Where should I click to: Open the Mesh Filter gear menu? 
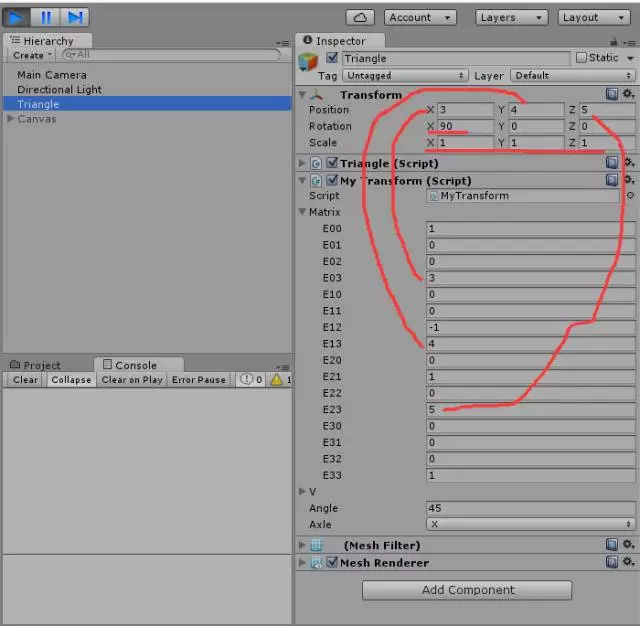coord(629,544)
